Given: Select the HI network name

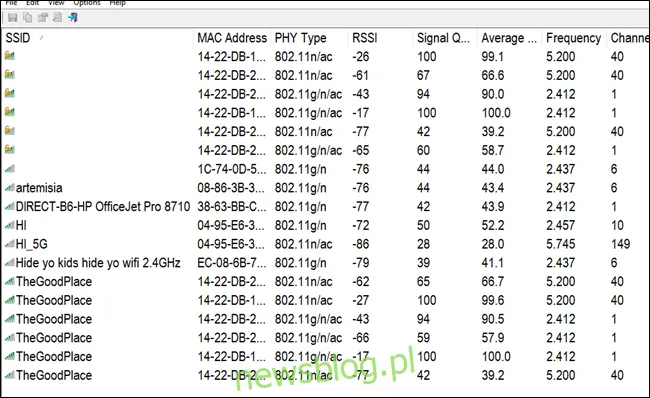Looking at the screenshot, I should coord(21,225).
